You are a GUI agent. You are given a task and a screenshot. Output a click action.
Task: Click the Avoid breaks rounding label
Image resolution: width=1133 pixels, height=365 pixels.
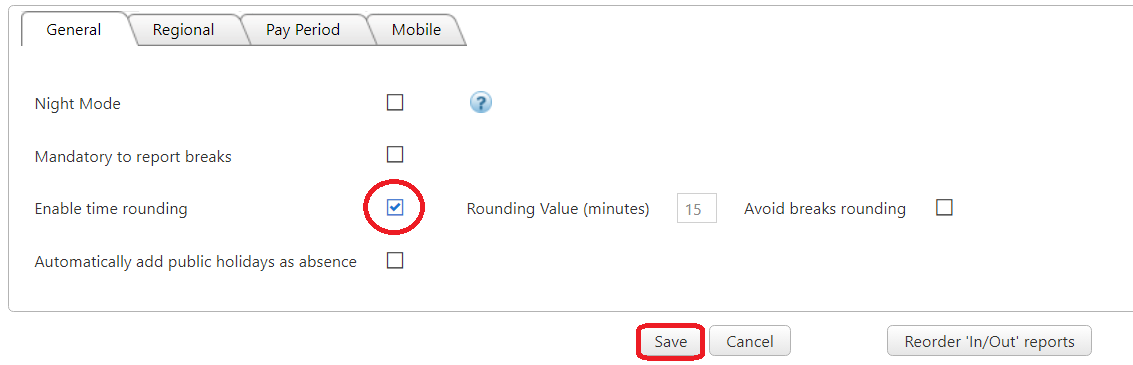(x=824, y=209)
